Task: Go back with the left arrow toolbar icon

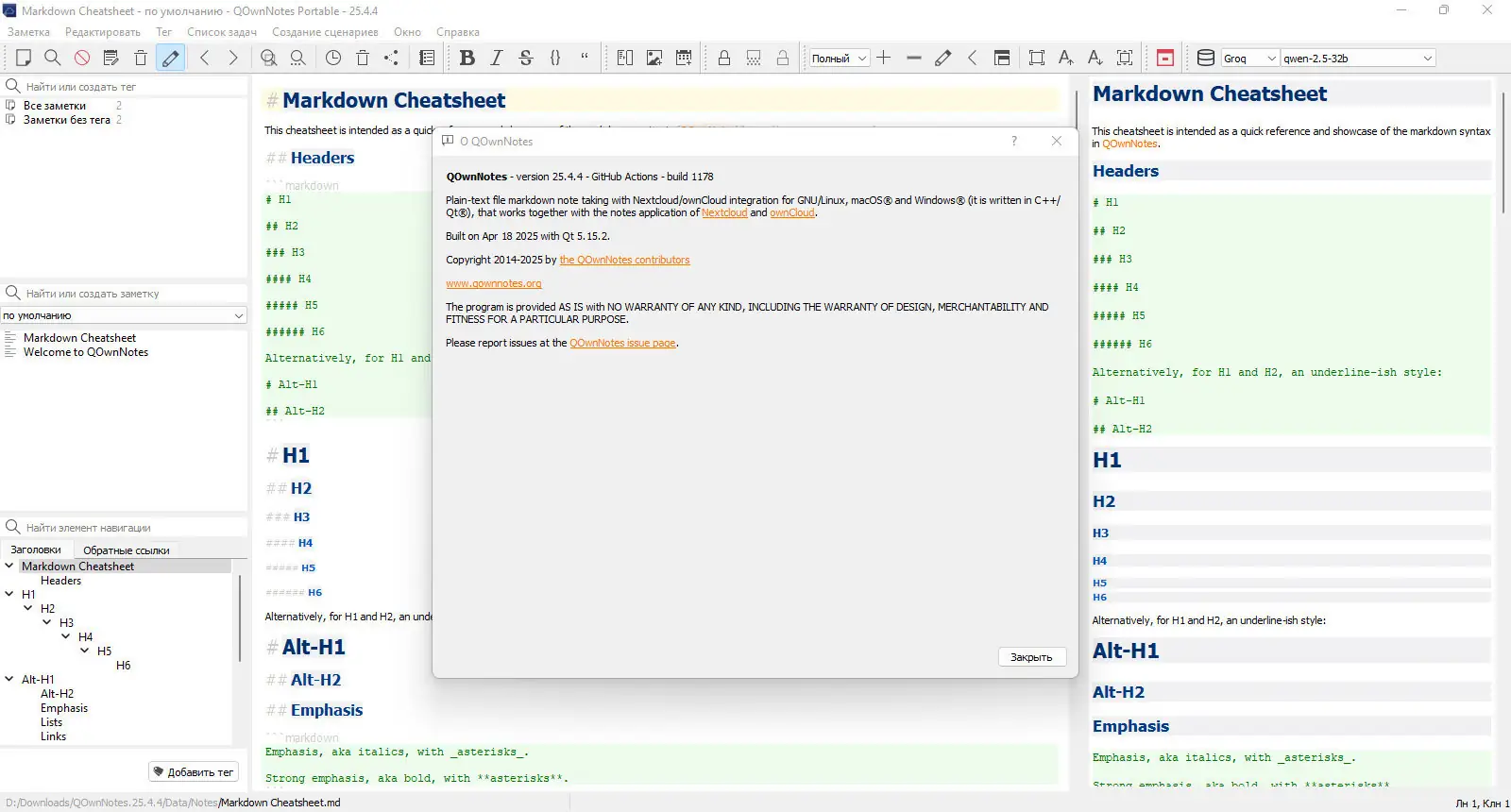Action: click(x=205, y=58)
